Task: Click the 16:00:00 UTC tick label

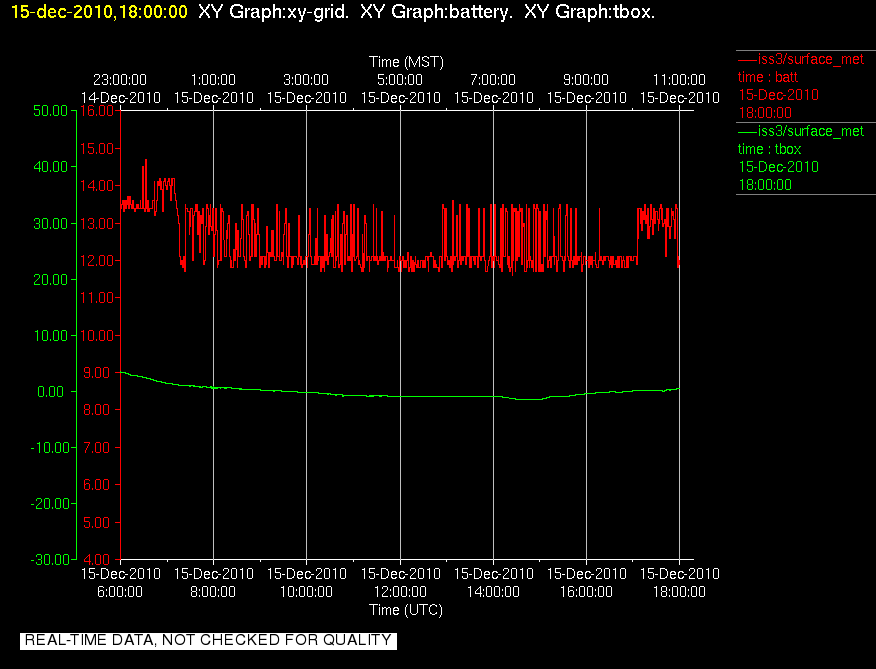Action: click(x=586, y=592)
